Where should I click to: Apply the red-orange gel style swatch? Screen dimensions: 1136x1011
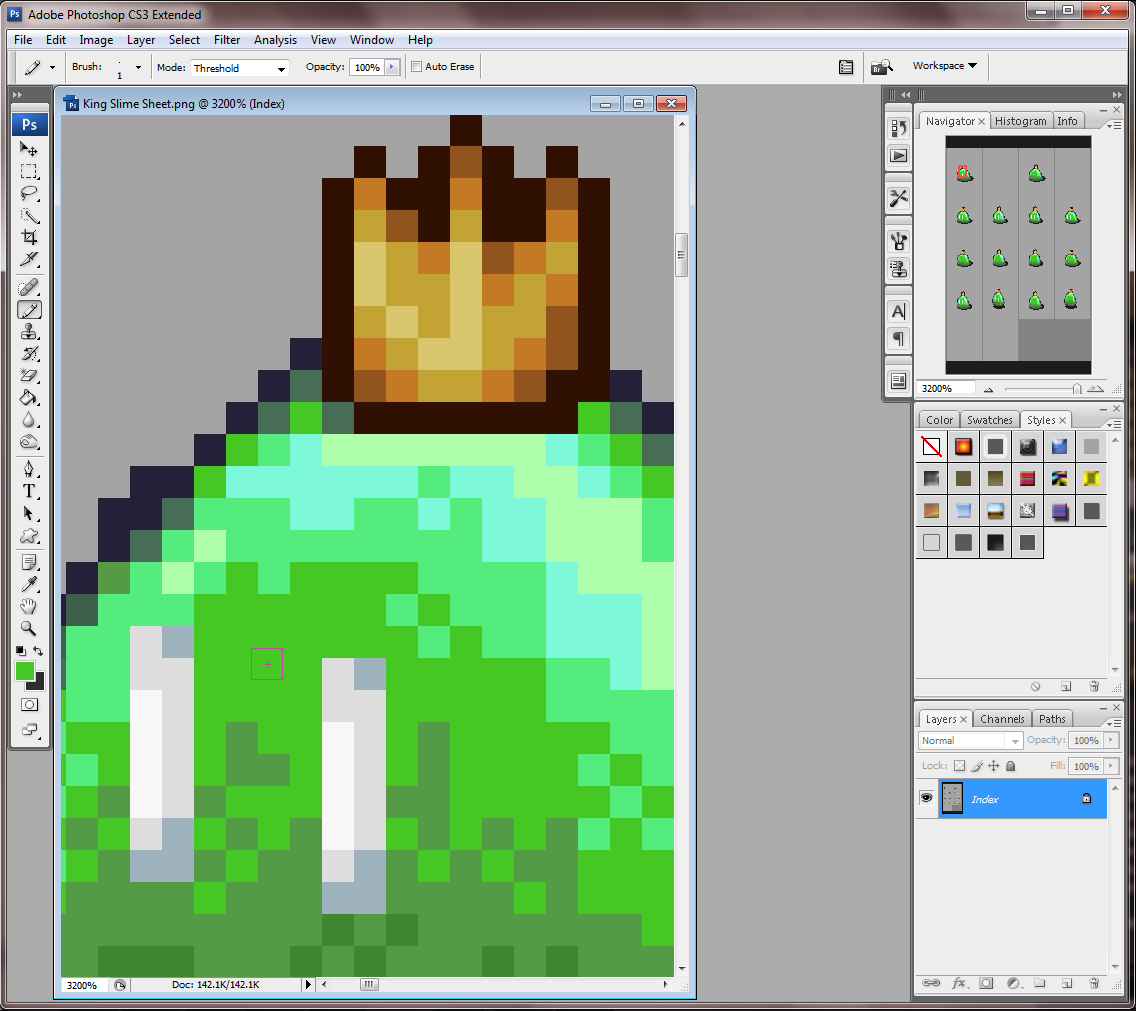click(963, 446)
